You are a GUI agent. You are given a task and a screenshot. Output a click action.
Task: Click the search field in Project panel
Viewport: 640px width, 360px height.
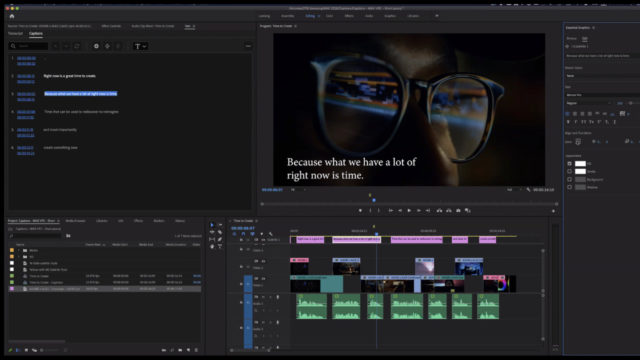click(36, 236)
